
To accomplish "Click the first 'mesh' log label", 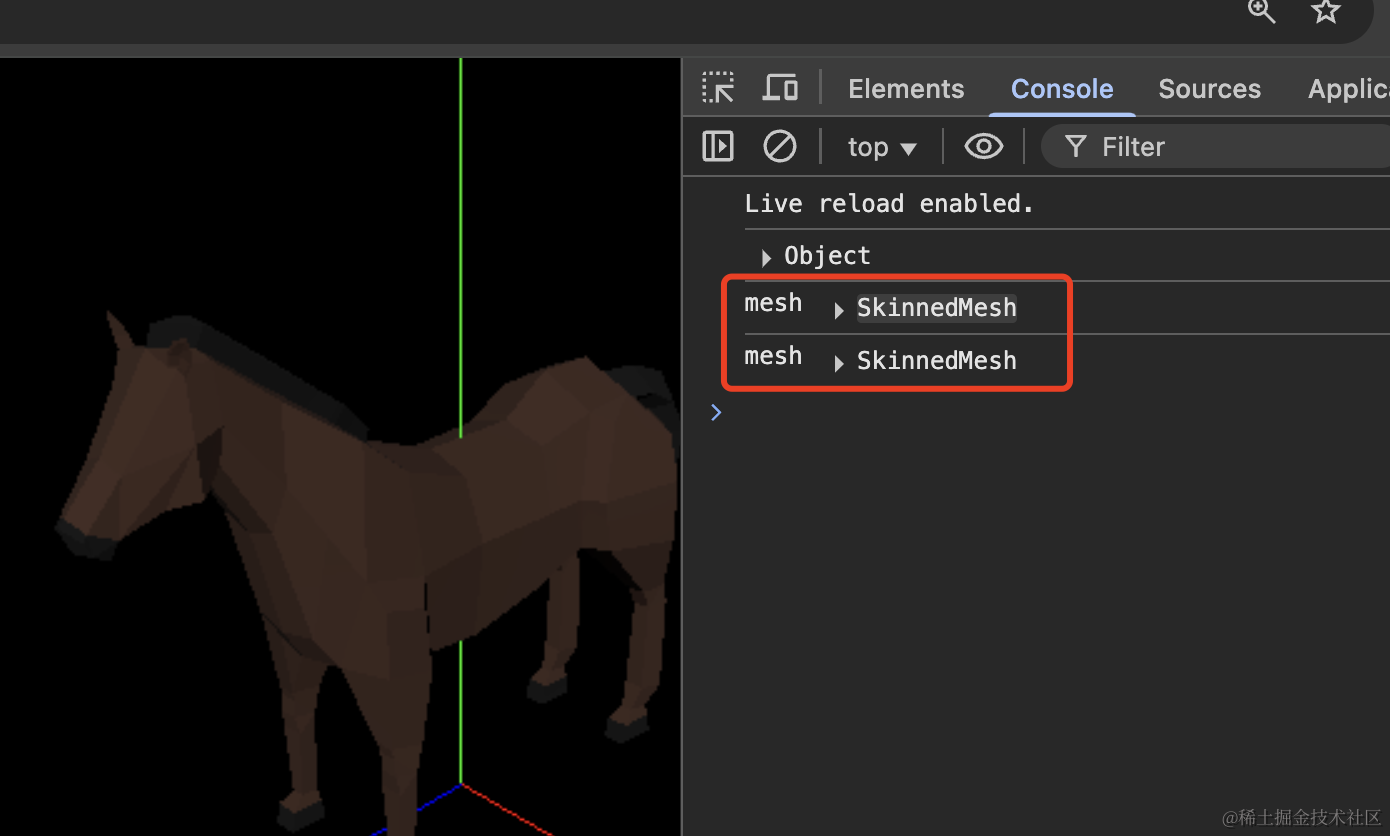I will pyautogui.click(x=773, y=303).
